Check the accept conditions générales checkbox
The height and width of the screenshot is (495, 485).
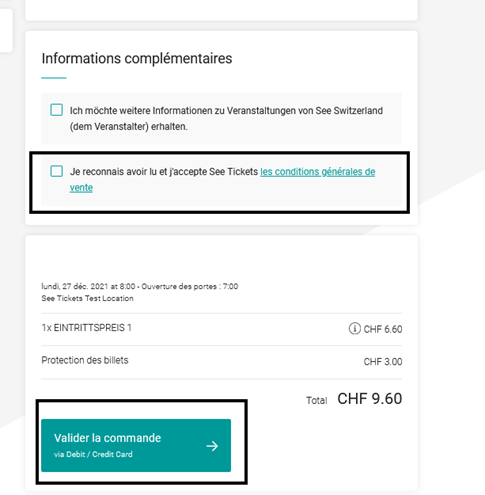[x=56, y=171]
